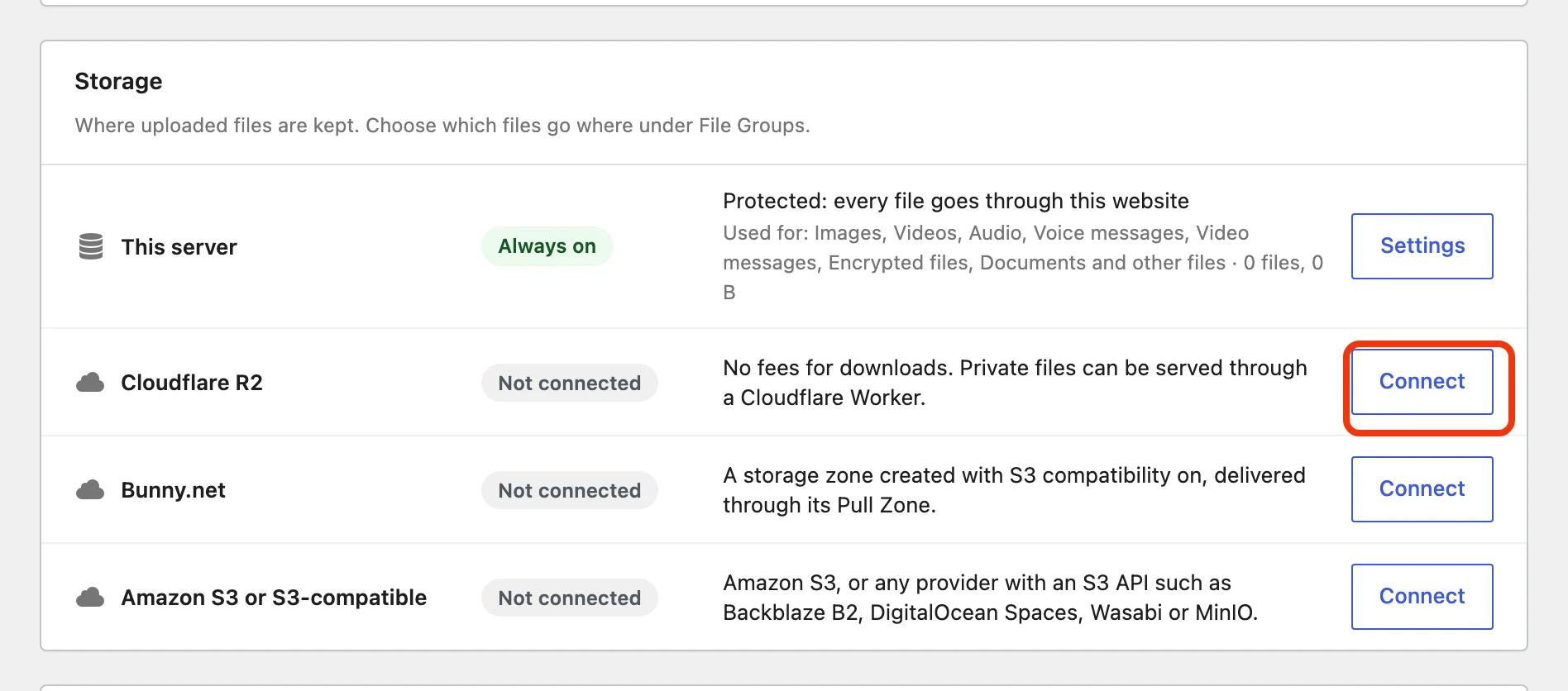Click the Bunny.net cloud icon
The height and width of the screenshot is (691, 1568).
click(x=90, y=490)
